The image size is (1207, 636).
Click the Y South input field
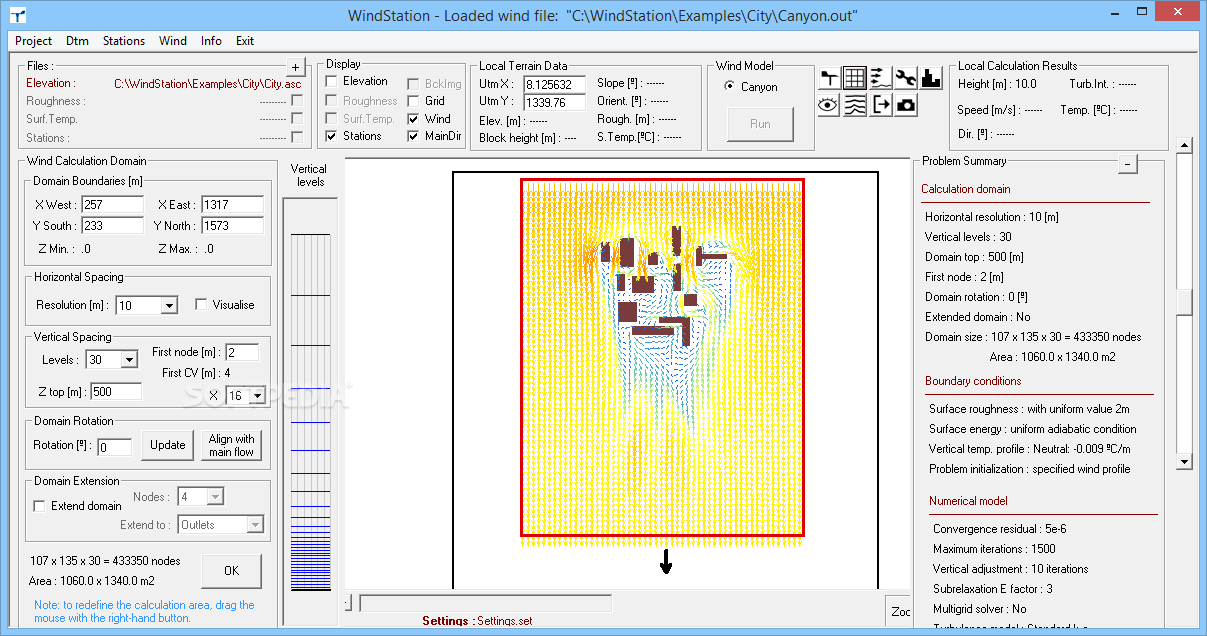[x=113, y=226]
